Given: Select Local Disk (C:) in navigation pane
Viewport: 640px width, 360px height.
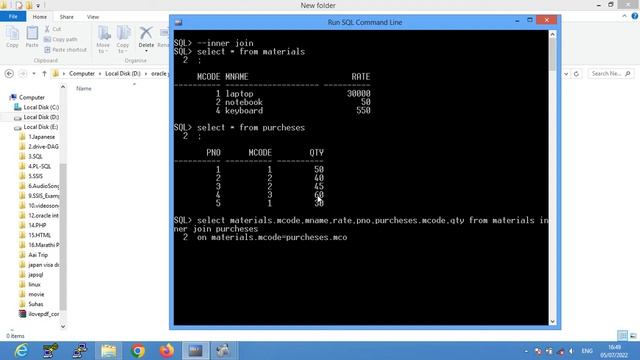Looking at the screenshot, I should pos(41,107).
